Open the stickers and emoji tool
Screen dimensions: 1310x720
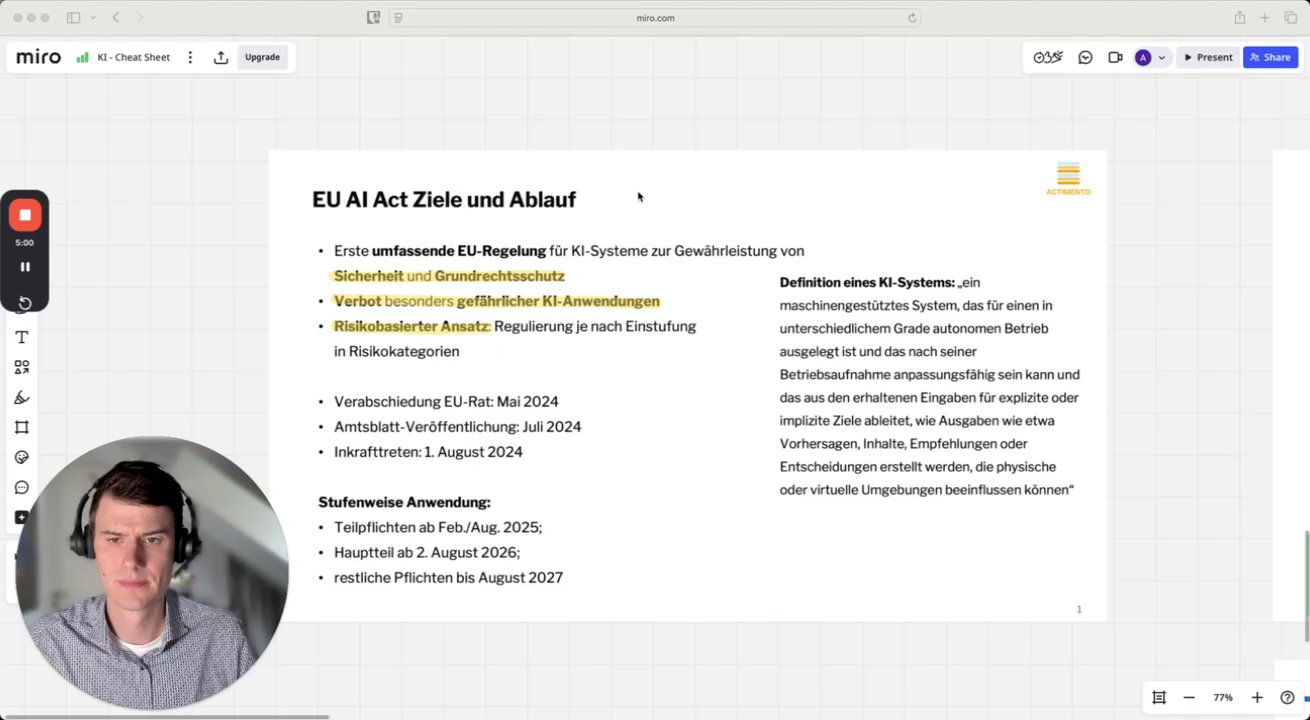[x=22, y=457]
